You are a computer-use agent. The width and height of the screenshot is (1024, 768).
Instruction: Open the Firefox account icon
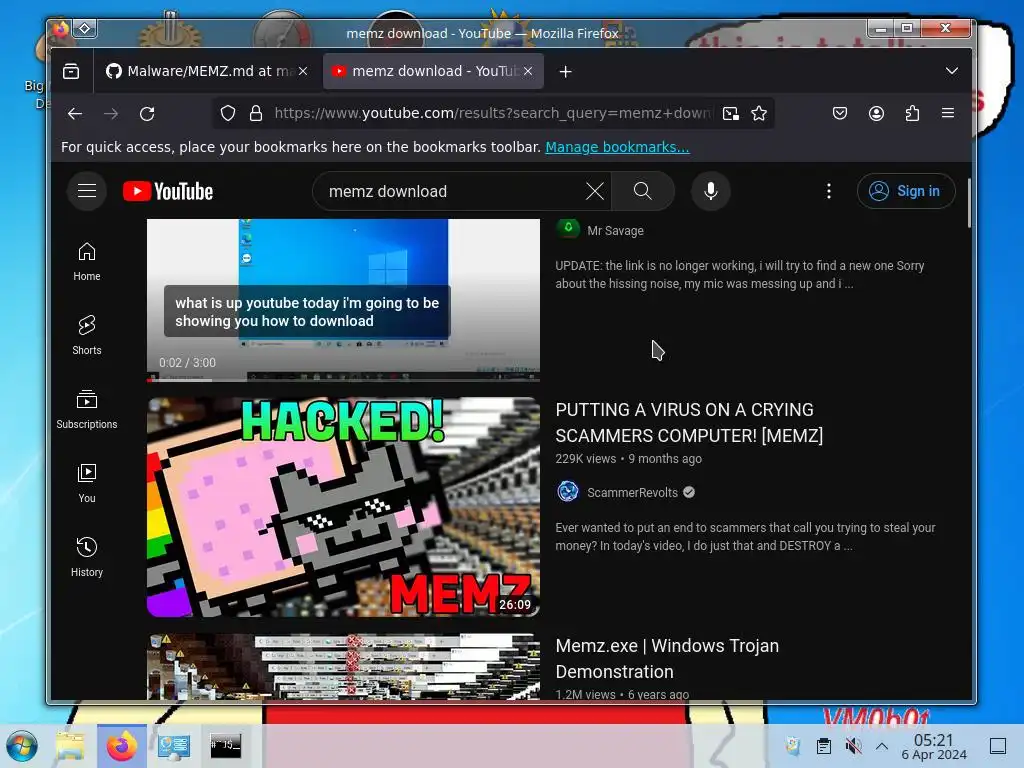[x=876, y=114]
